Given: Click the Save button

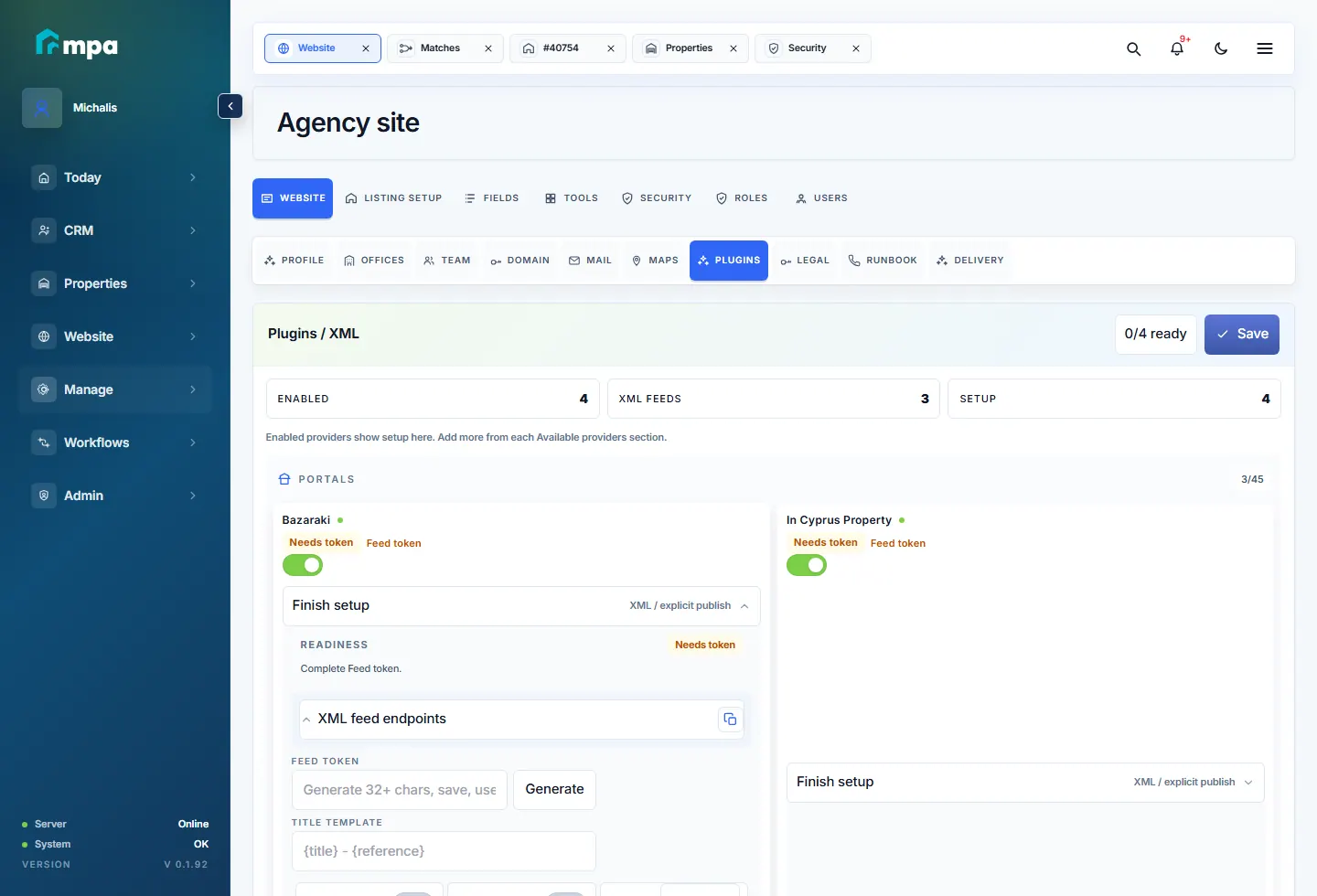Looking at the screenshot, I should point(1241,335).
